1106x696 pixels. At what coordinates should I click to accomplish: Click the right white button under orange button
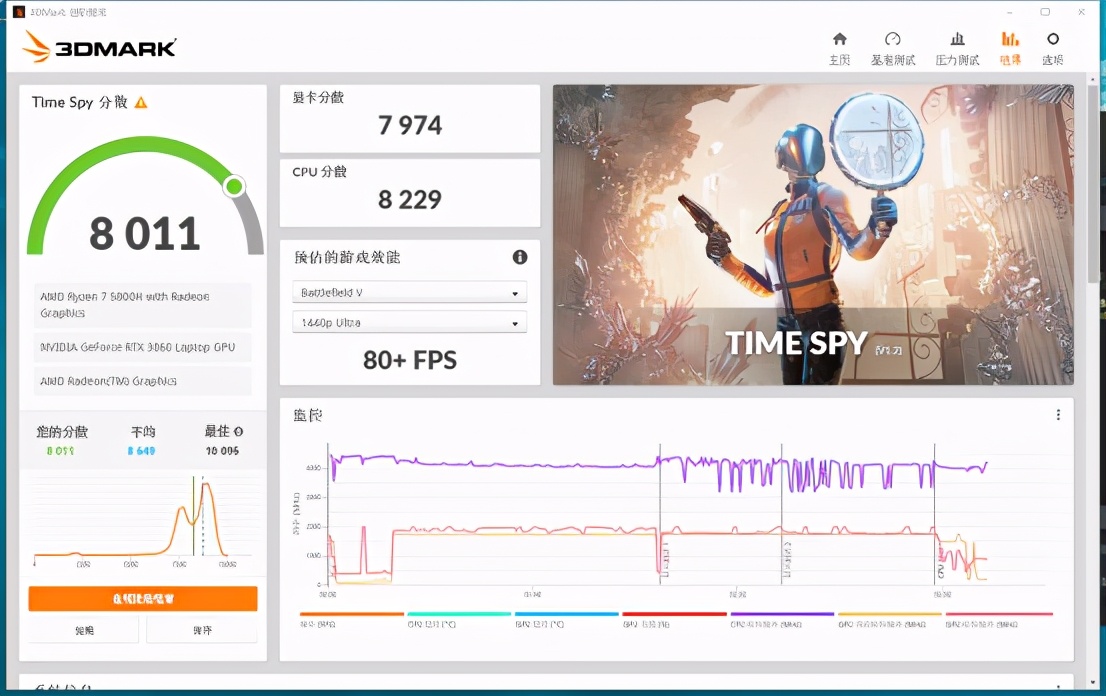click(x=201, y=630)
